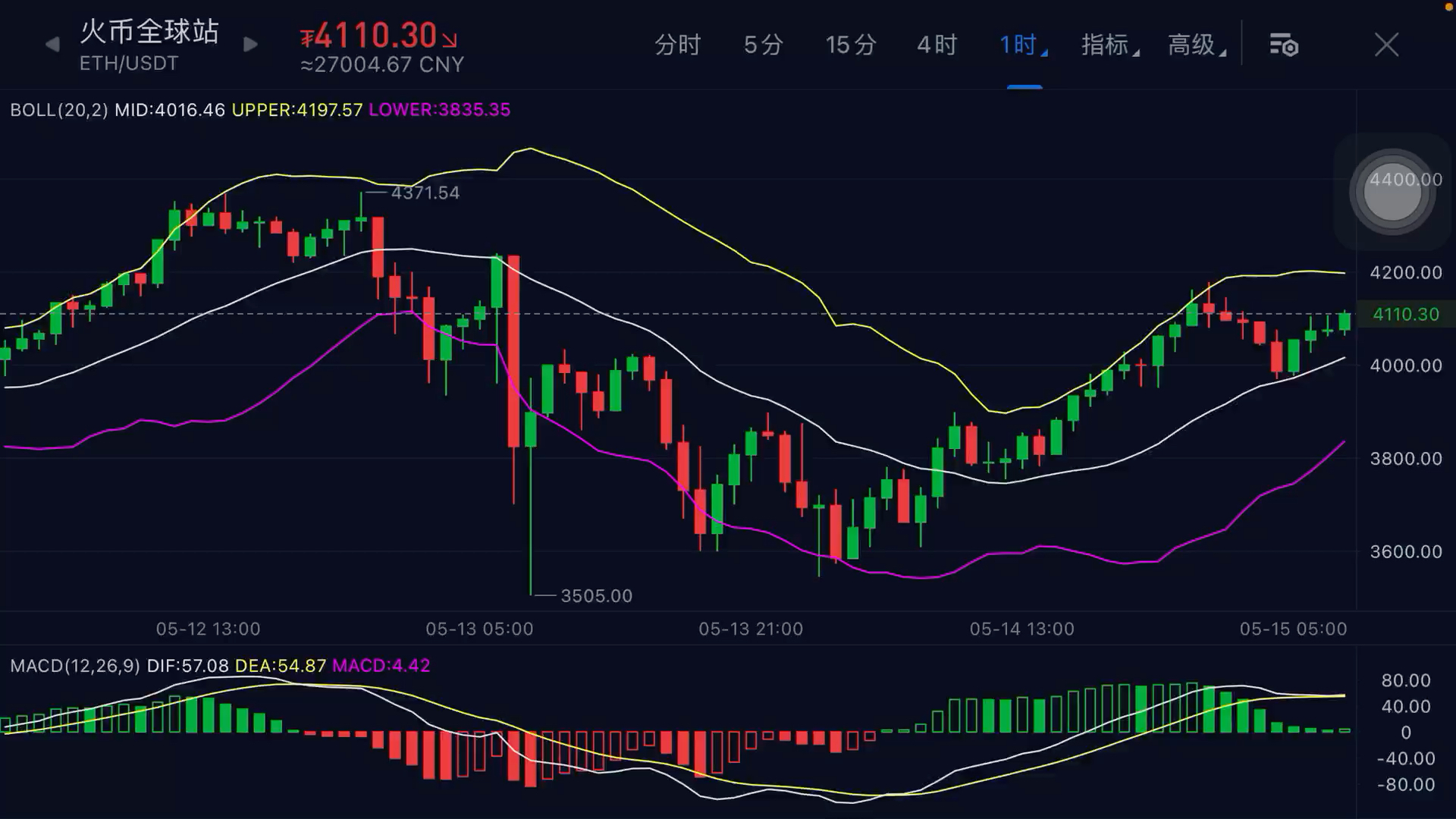Tap the MACD:4.42 value
This screenshot has width=1456, height=819.
[x=381, y=666]
